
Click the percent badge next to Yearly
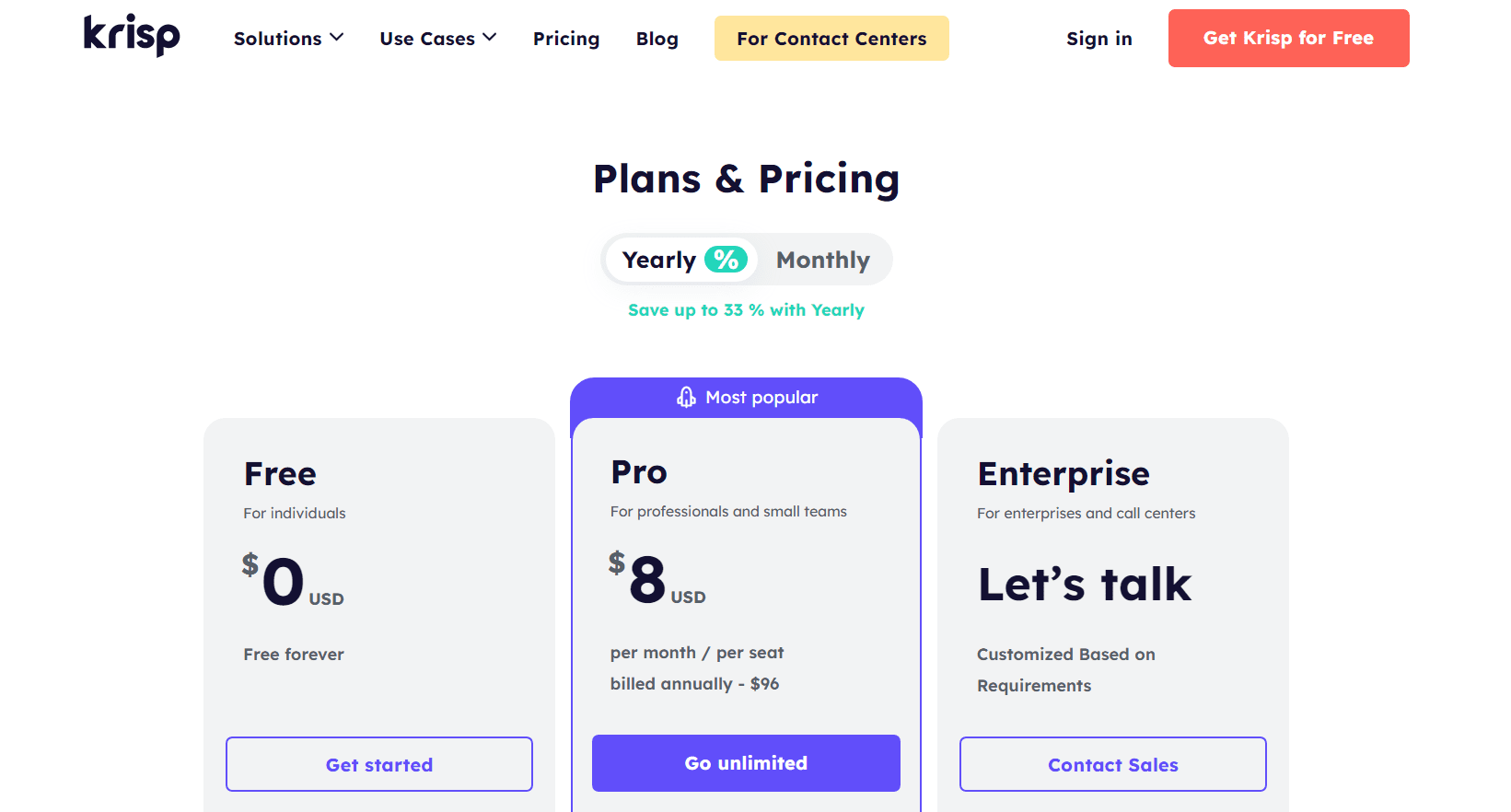(726, 260)
